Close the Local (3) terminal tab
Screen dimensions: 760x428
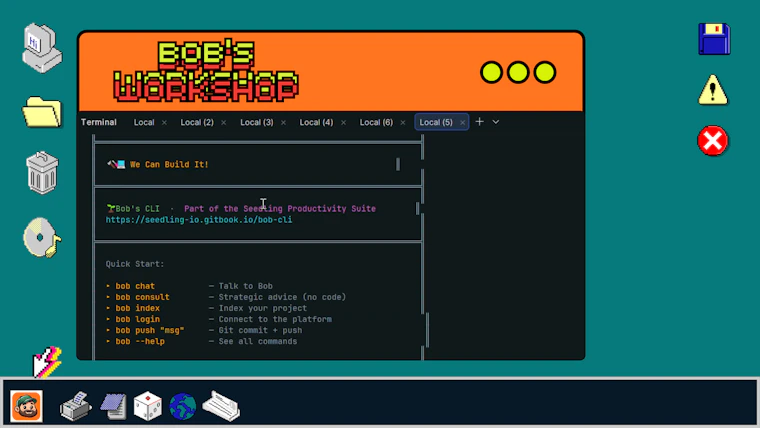pos(283,123)
